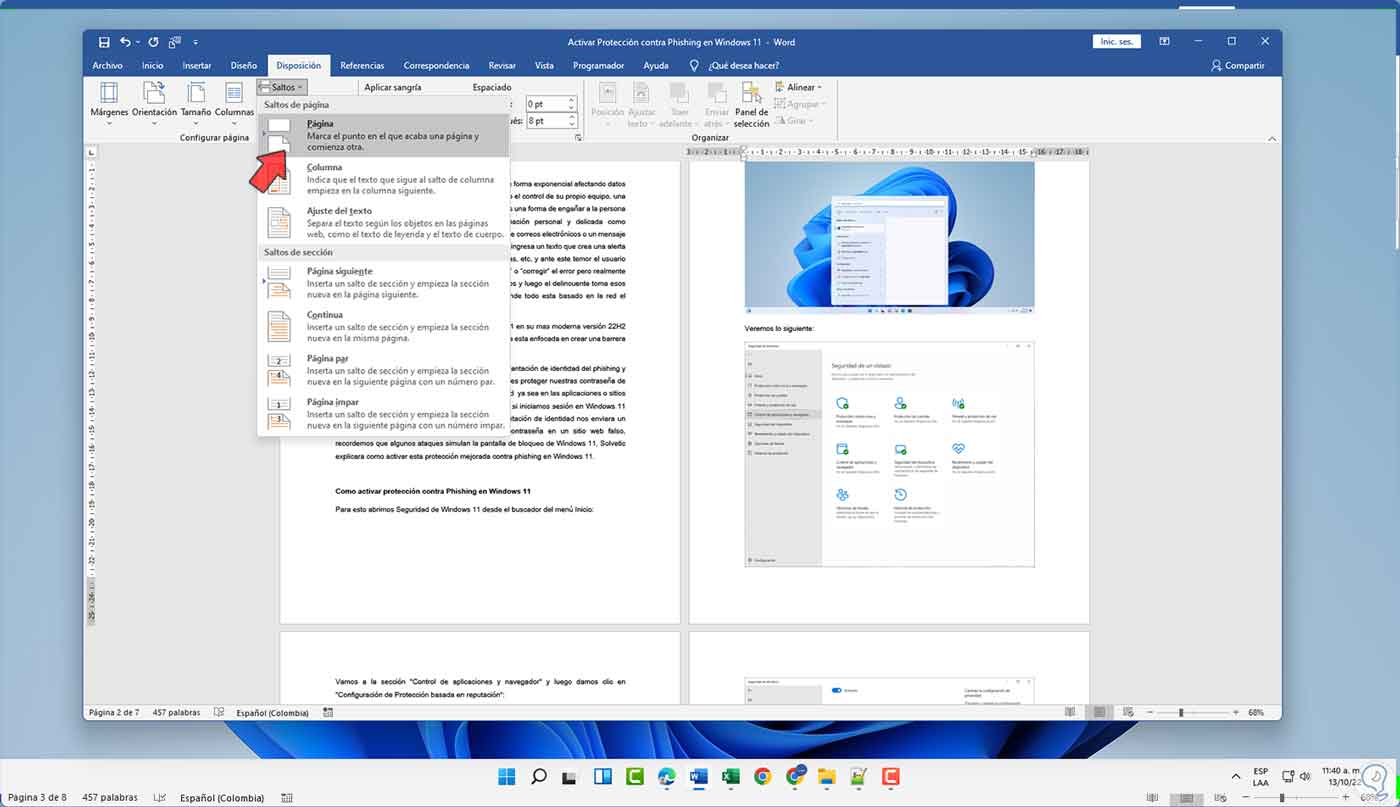Click the Word icon in the taskbar
Image resolution: width=1400 pixels, height=807 pixels.
pos(698,777)
